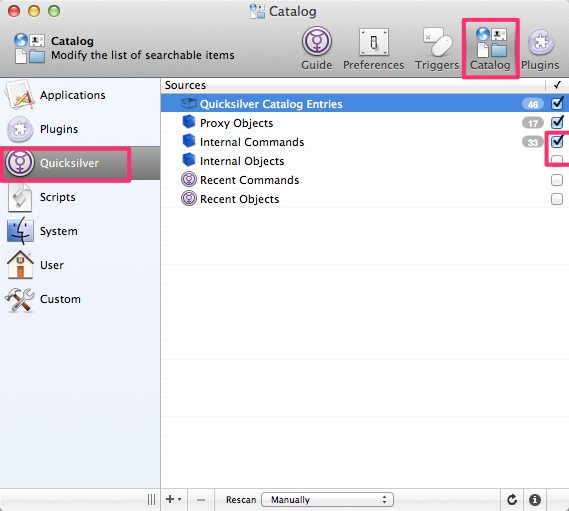569x511 pixels.
Task: Click the Recent Commands Quicksilver icon
Action: pyautogui.click(x=189, y=180)
